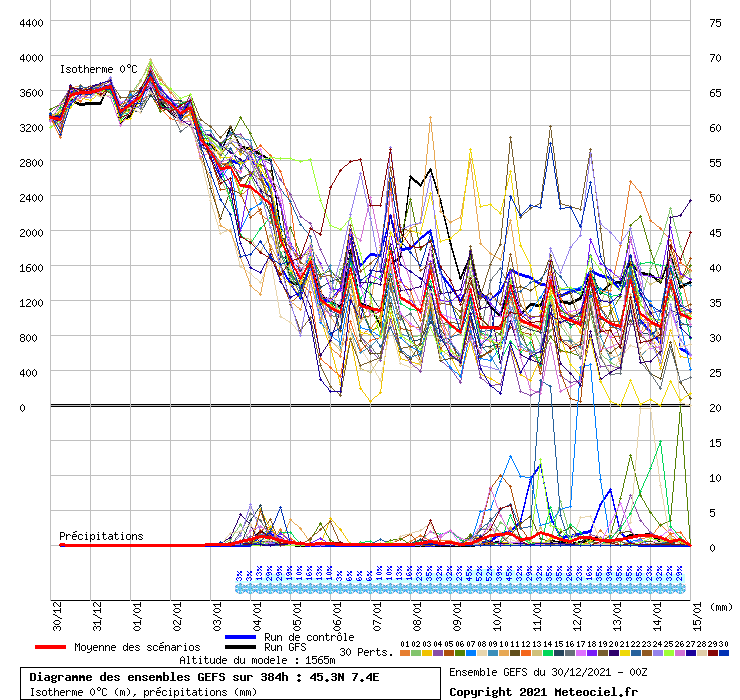The image size is (740, 700).
Task: Click the leftmost snowflake icon labeled 3%
Action: [239, 589]
